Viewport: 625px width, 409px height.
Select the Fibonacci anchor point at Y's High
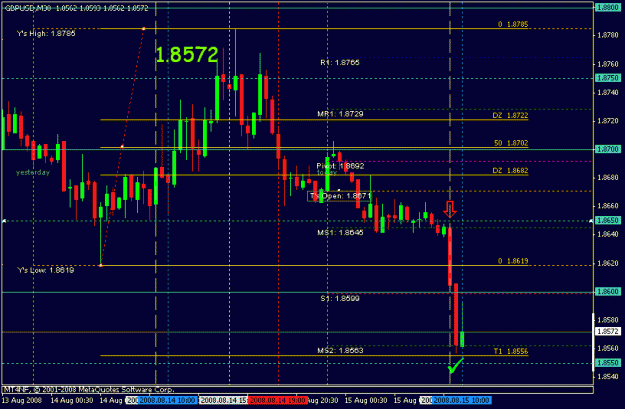143,29
